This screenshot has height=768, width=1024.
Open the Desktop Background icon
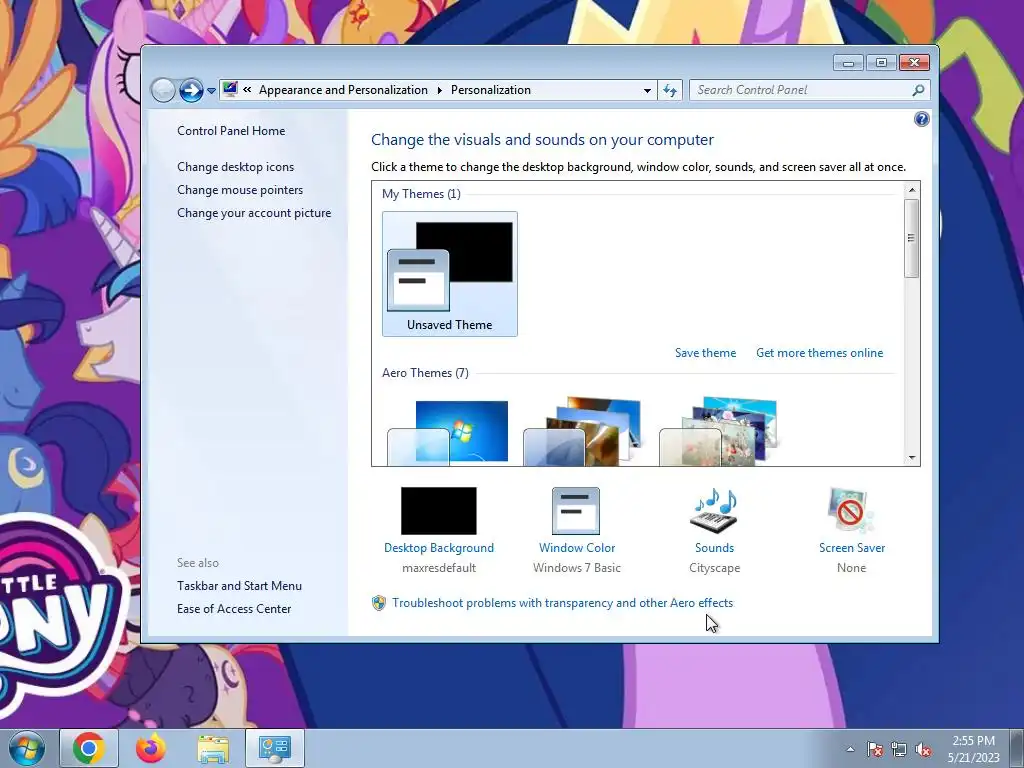(x=438, y=511)
